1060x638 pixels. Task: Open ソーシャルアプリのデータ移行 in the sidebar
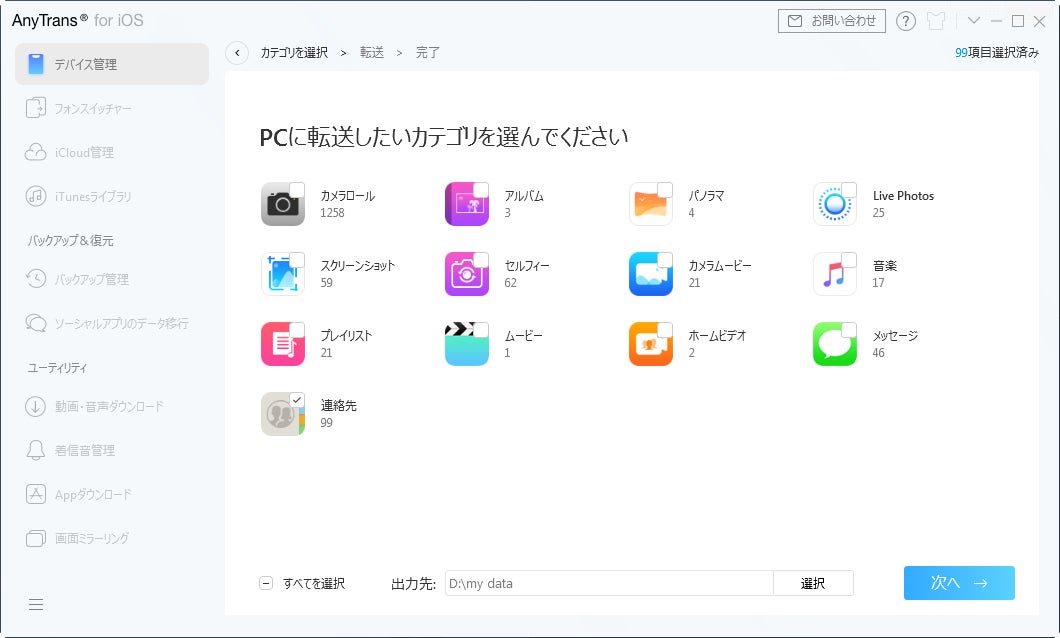pyautogui.click(x=112, y=322)
